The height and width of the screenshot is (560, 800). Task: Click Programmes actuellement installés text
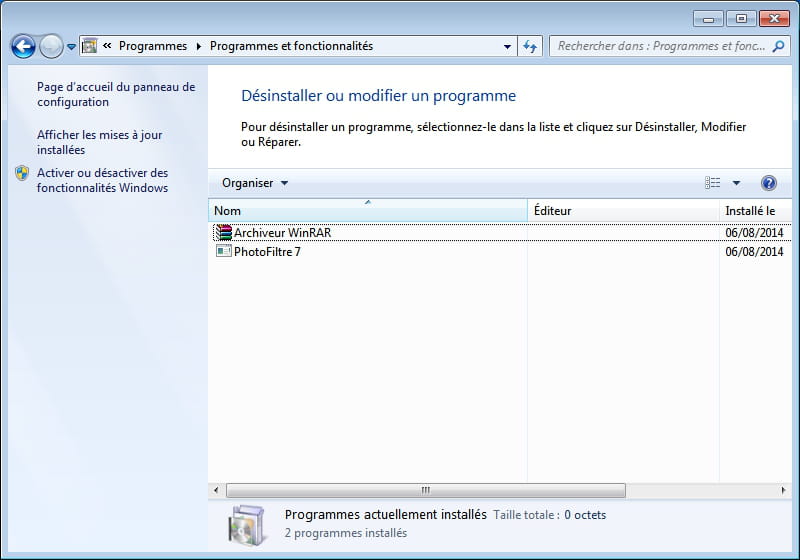point(386,515)
